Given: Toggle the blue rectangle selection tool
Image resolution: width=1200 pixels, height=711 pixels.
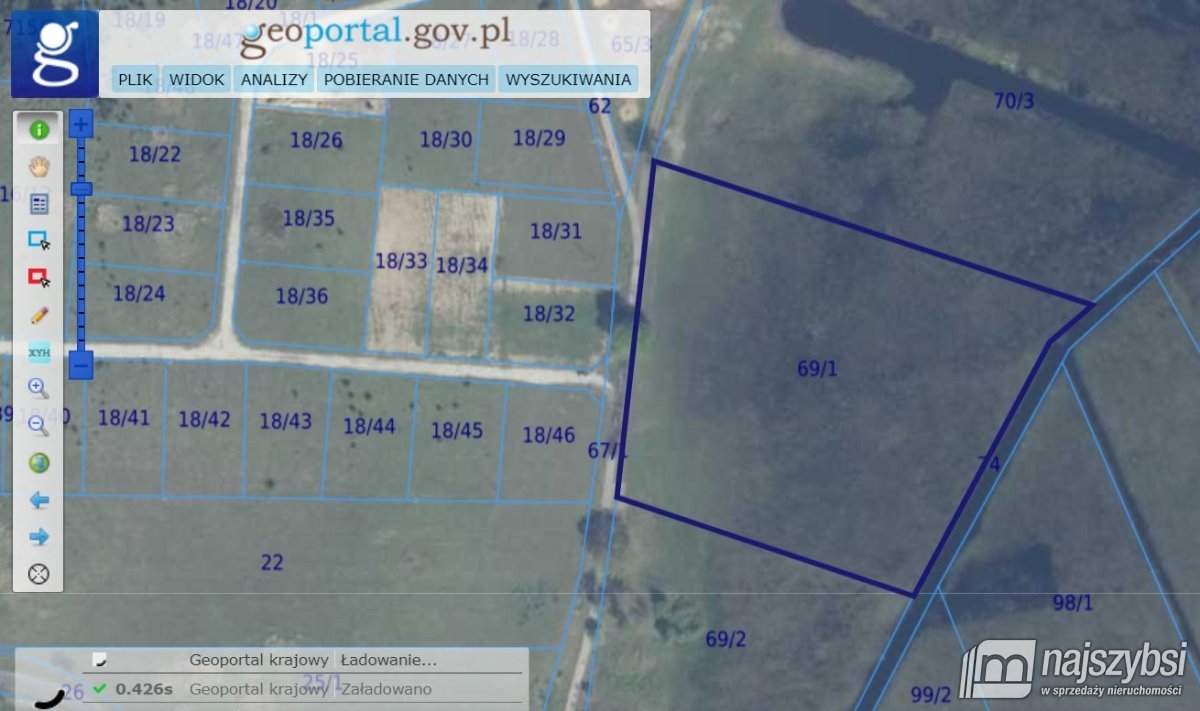Looking at the screenshot, I should tap(38, 240).
